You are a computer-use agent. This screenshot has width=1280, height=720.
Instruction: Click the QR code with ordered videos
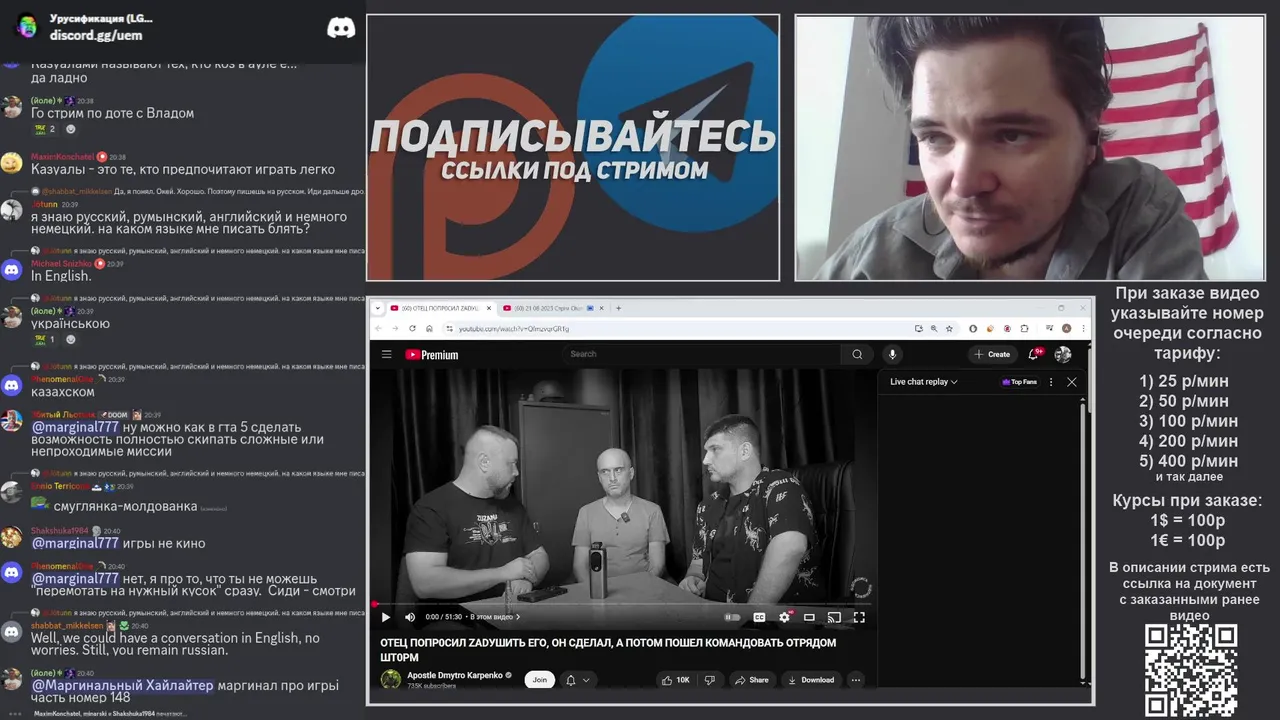pos(1191,670)
